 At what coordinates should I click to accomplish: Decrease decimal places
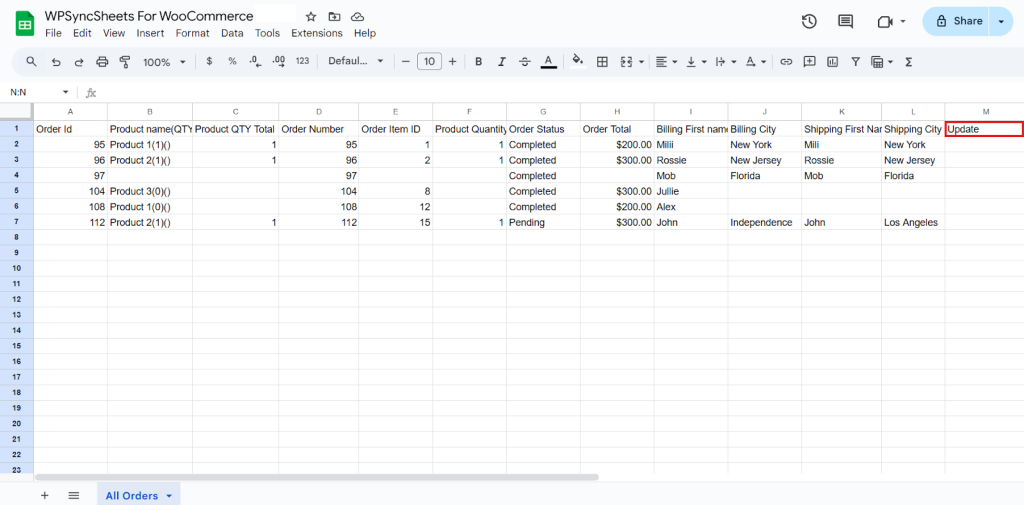(255, 61)
